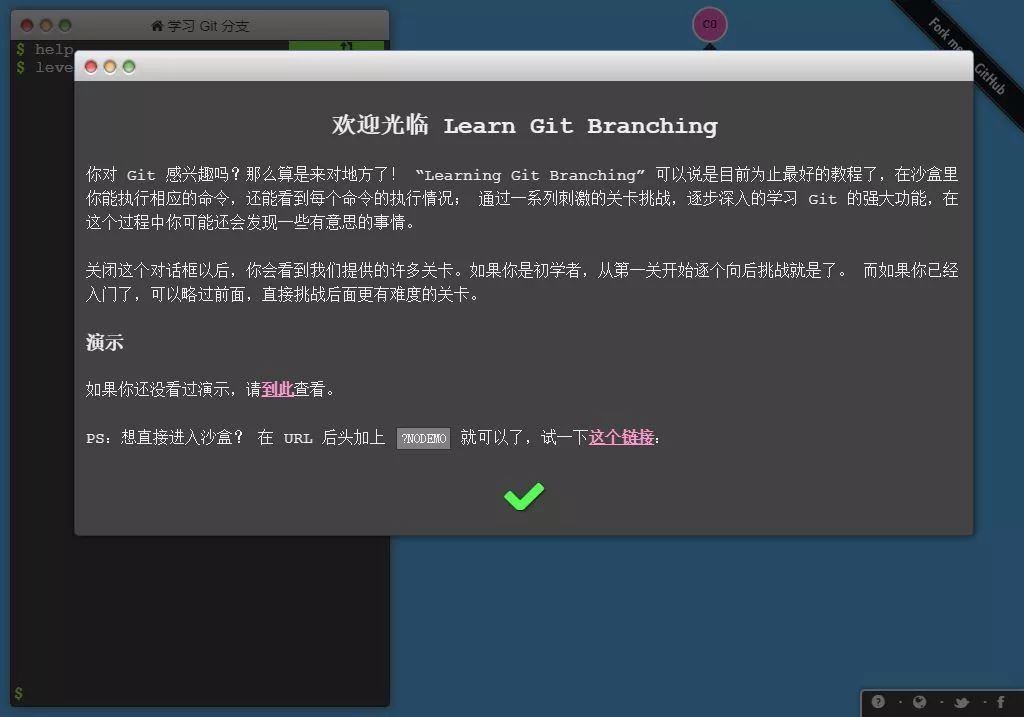
Task: Open help via question mark icon
Action: (878, 701)
